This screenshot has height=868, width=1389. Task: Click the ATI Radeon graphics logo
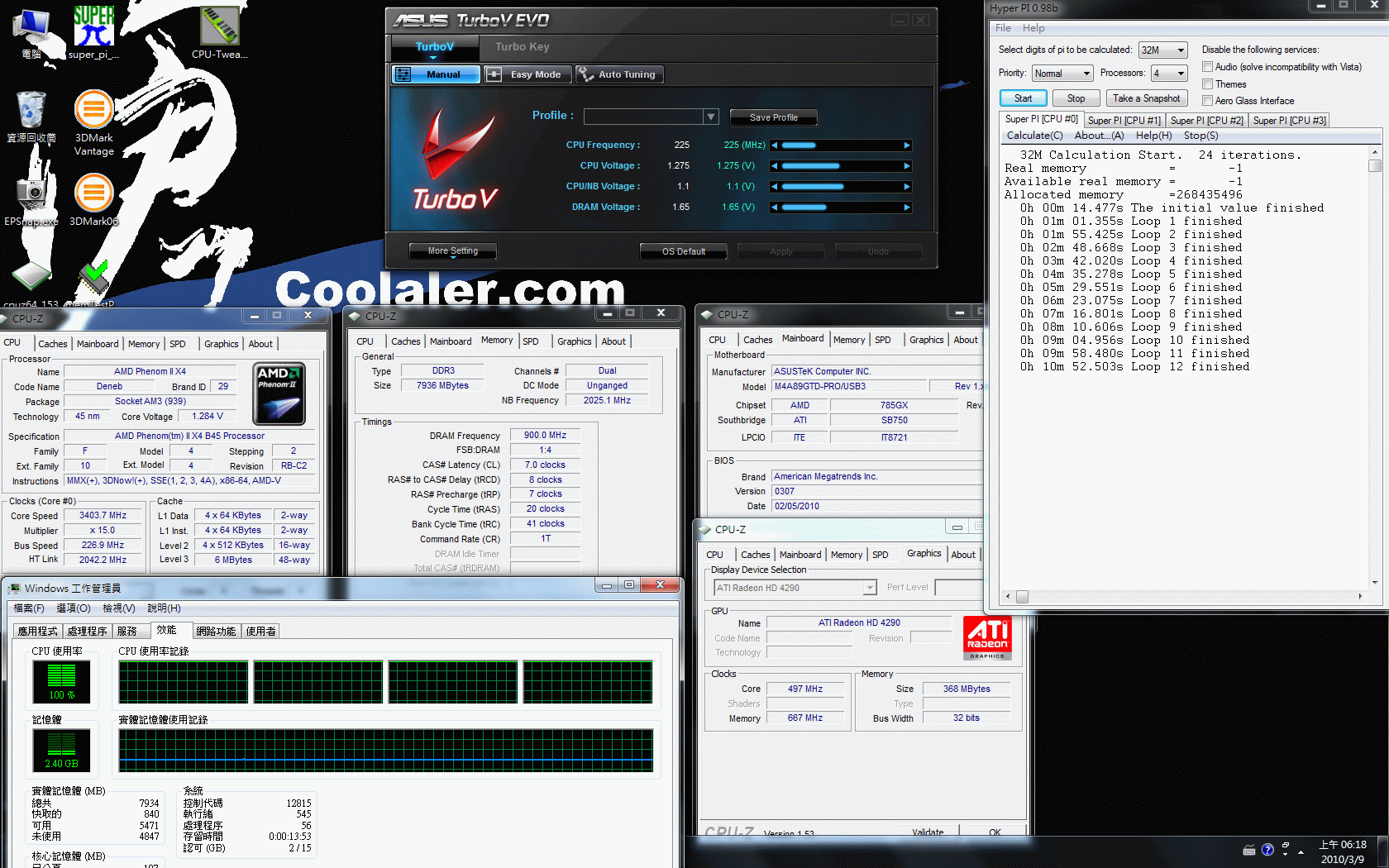tap(987, 637)
